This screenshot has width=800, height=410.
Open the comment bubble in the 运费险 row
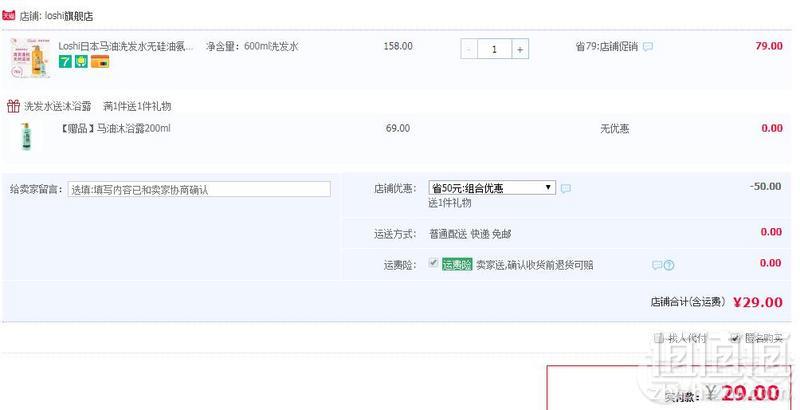[x=657, y=265]
